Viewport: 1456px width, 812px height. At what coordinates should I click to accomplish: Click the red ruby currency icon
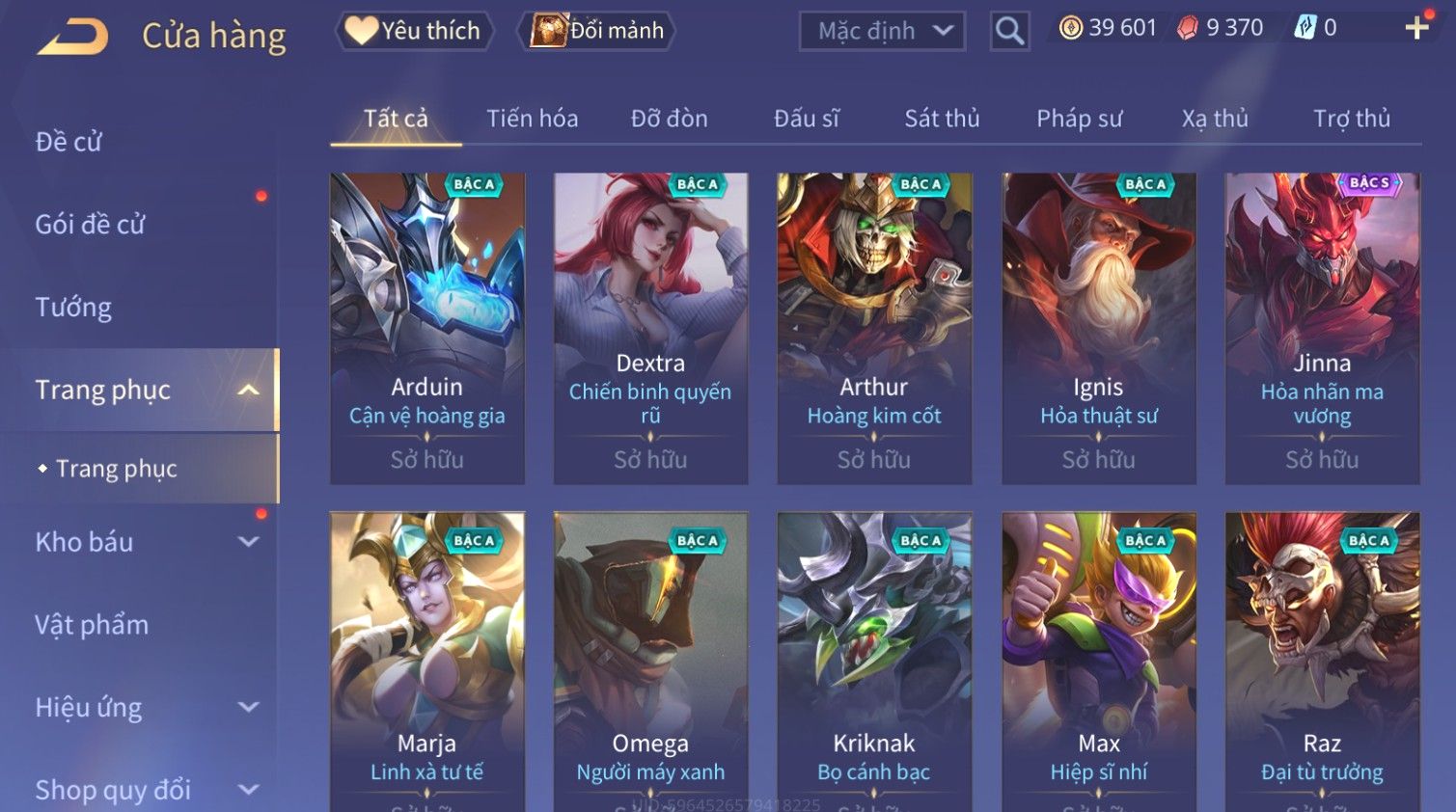[1189, 28]
